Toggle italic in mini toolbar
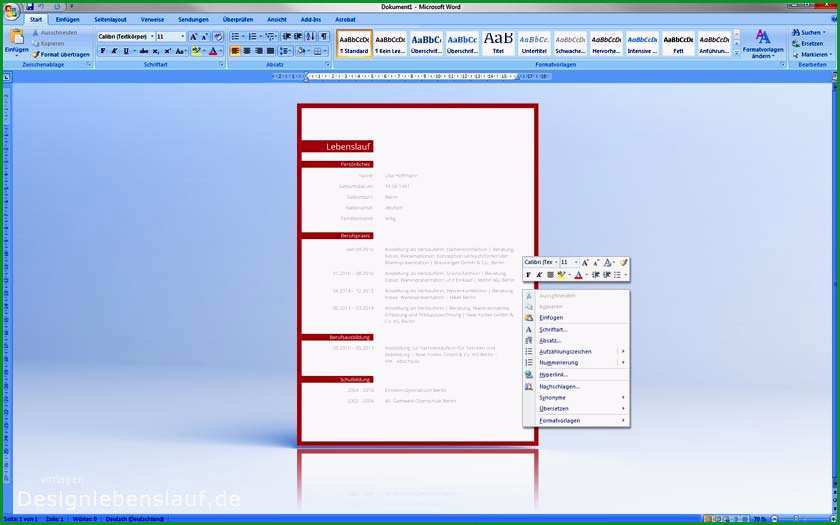 539,275
